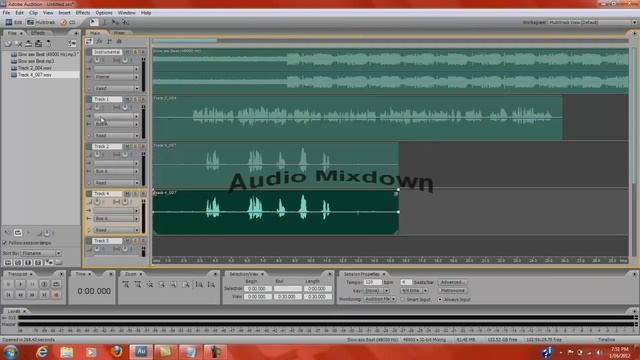Solo Track 4
640x360 pixels.
coord(135,193)
